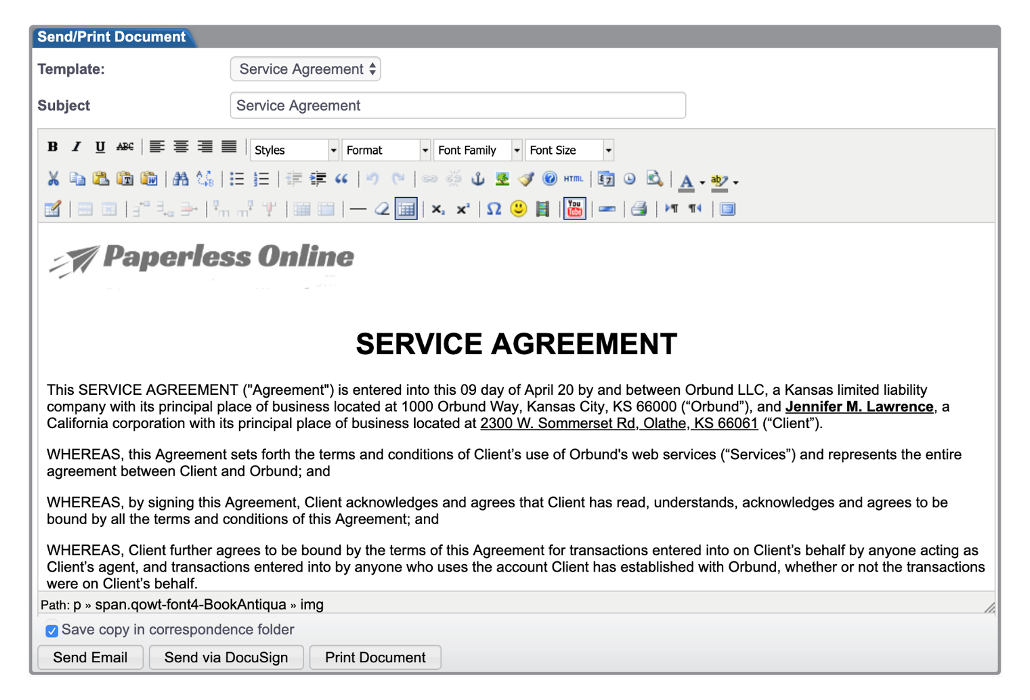The width and height of the screenshot is (1030, 700).
Task: Clean up messy code brush
Action: 526,179
